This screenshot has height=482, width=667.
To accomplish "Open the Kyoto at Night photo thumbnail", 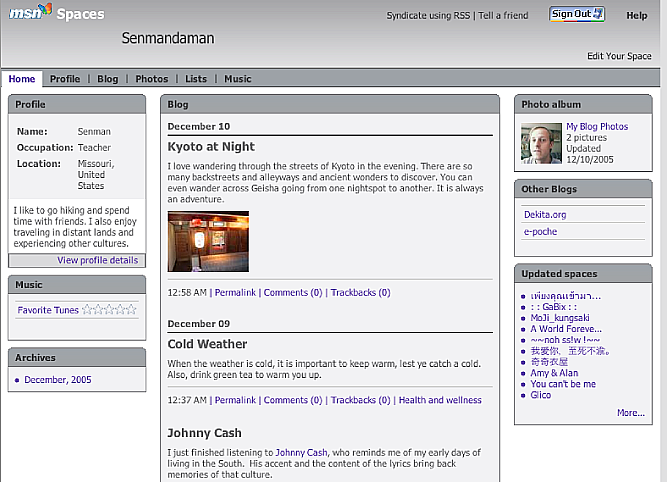I will point(208,241).
